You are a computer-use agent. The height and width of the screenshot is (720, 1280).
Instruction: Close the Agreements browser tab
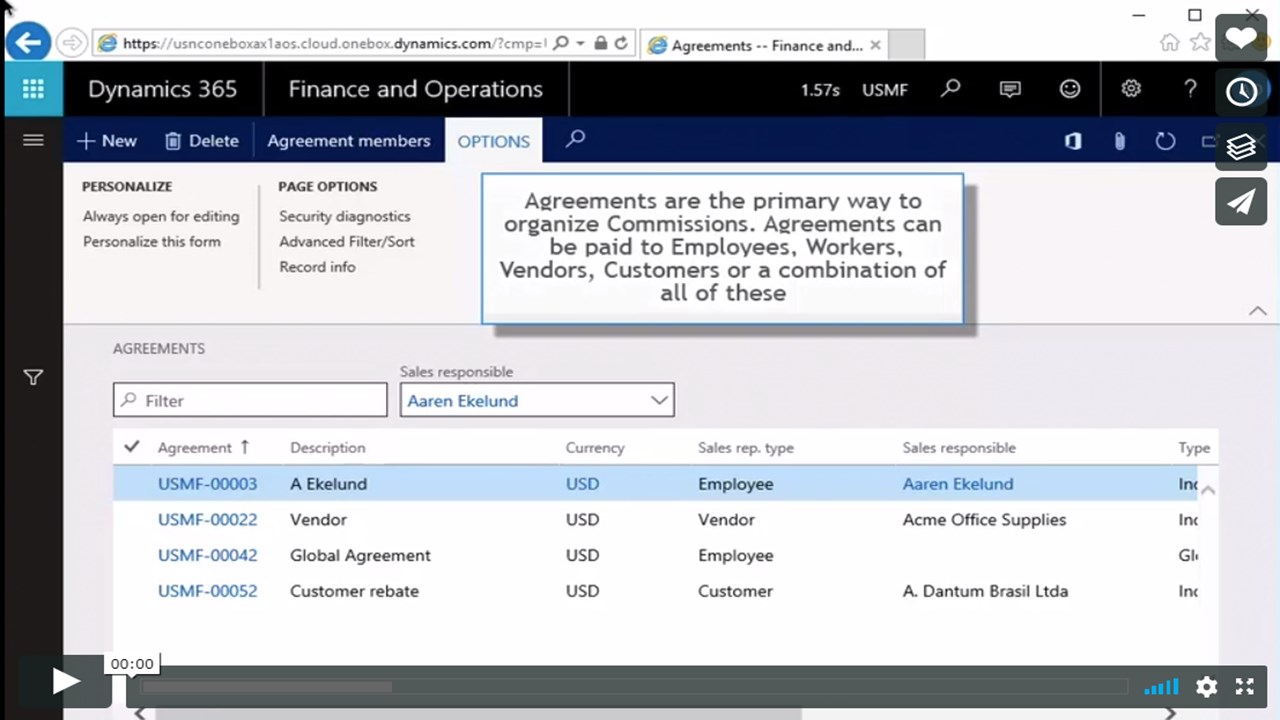click(x=876, y=45)
